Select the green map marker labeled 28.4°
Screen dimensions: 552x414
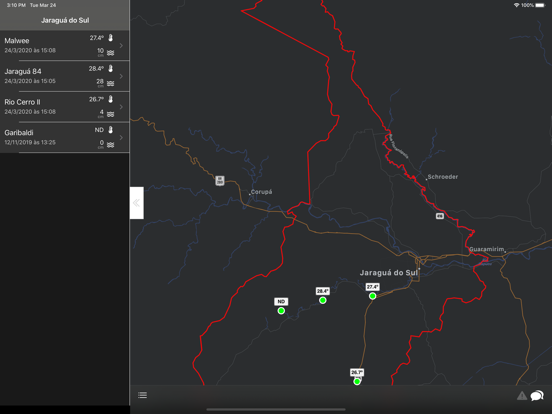pos(322,300)
